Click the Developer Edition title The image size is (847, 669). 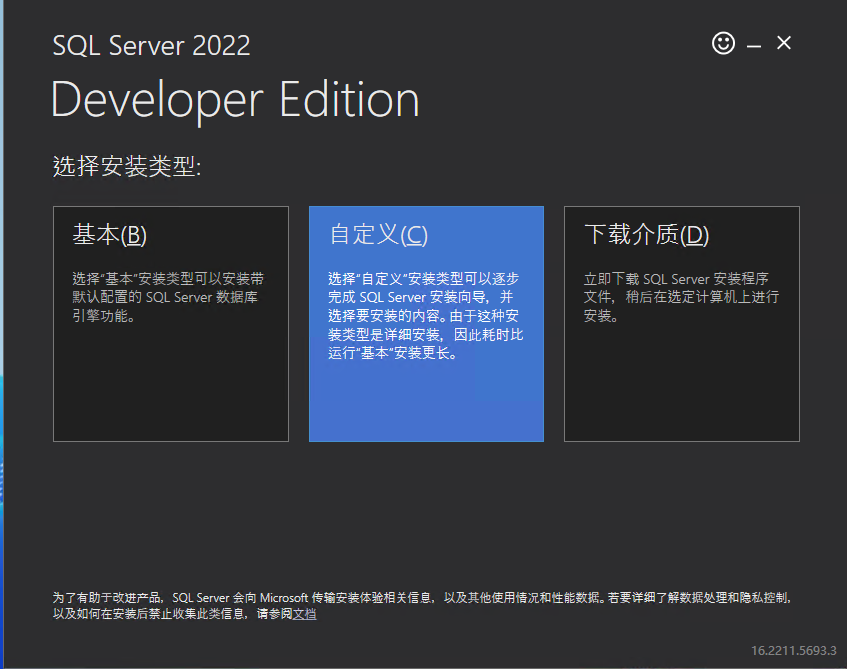(x=235, y=101)
